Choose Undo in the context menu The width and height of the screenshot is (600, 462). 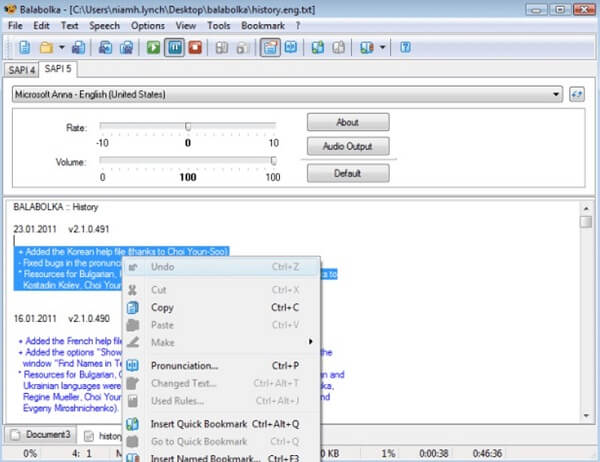[221, 267]
